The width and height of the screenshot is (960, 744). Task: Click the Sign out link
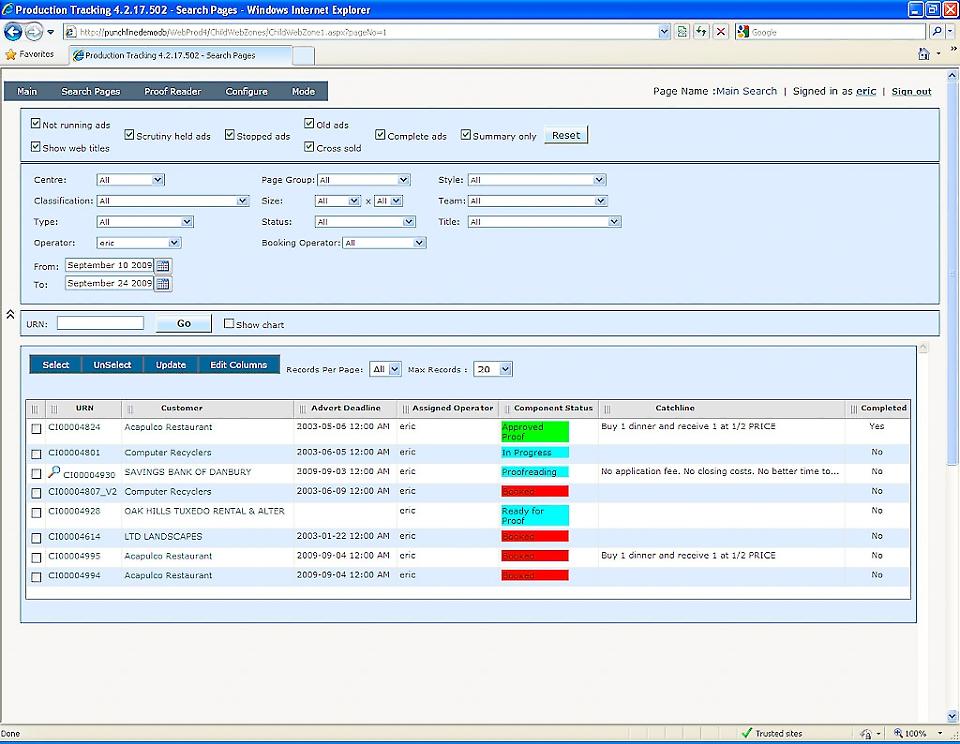[x=911, y=91]
